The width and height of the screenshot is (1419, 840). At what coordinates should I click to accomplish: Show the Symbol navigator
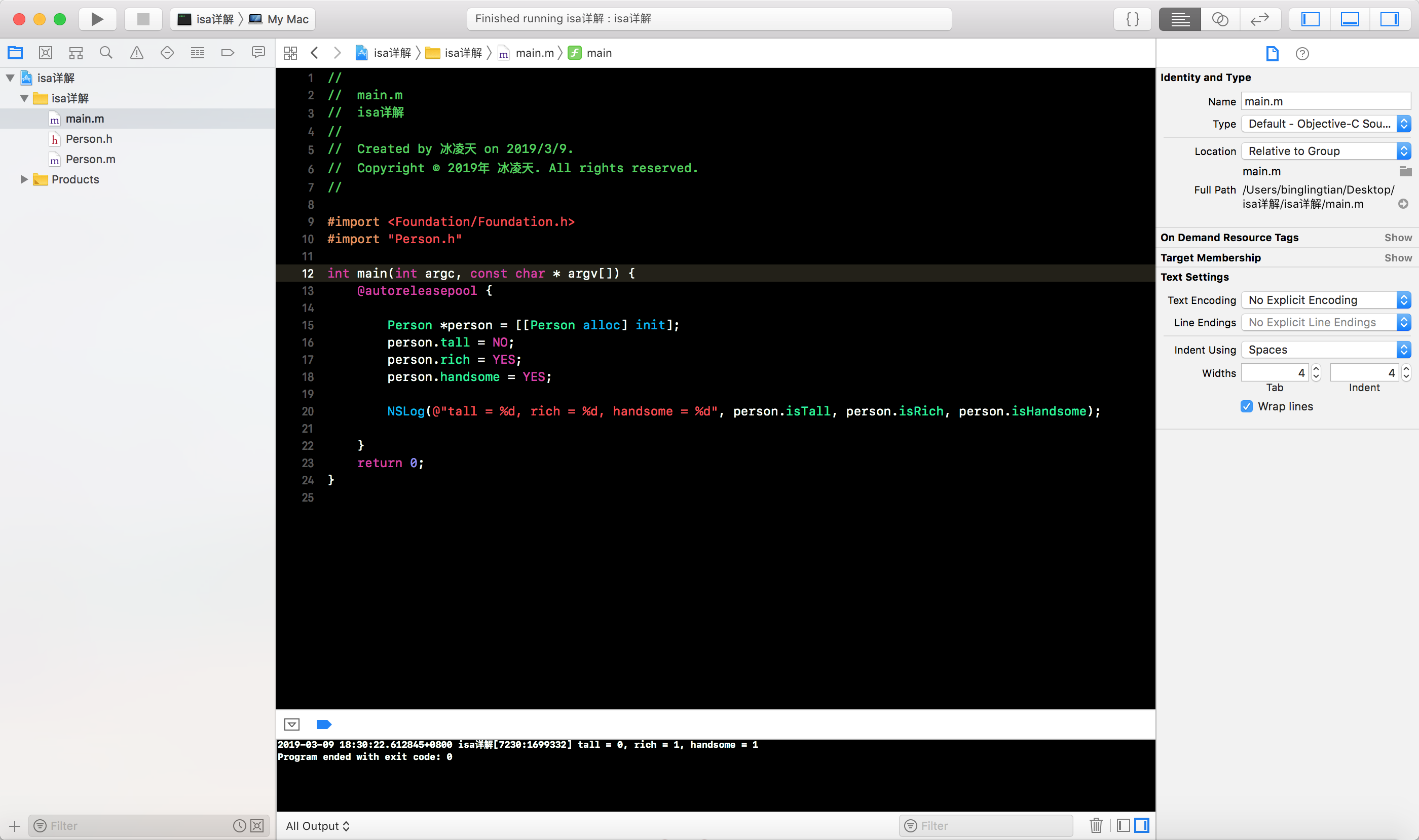[x=76, y=53]
